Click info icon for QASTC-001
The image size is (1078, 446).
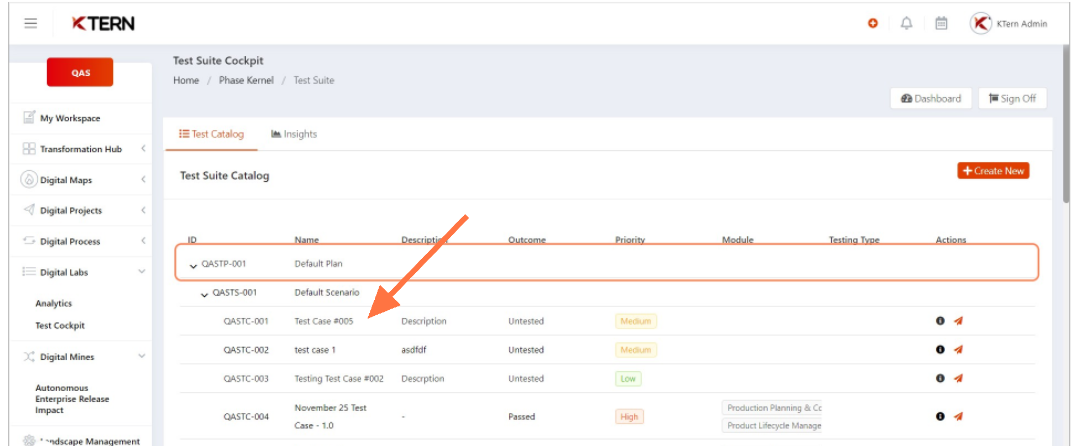940,321
